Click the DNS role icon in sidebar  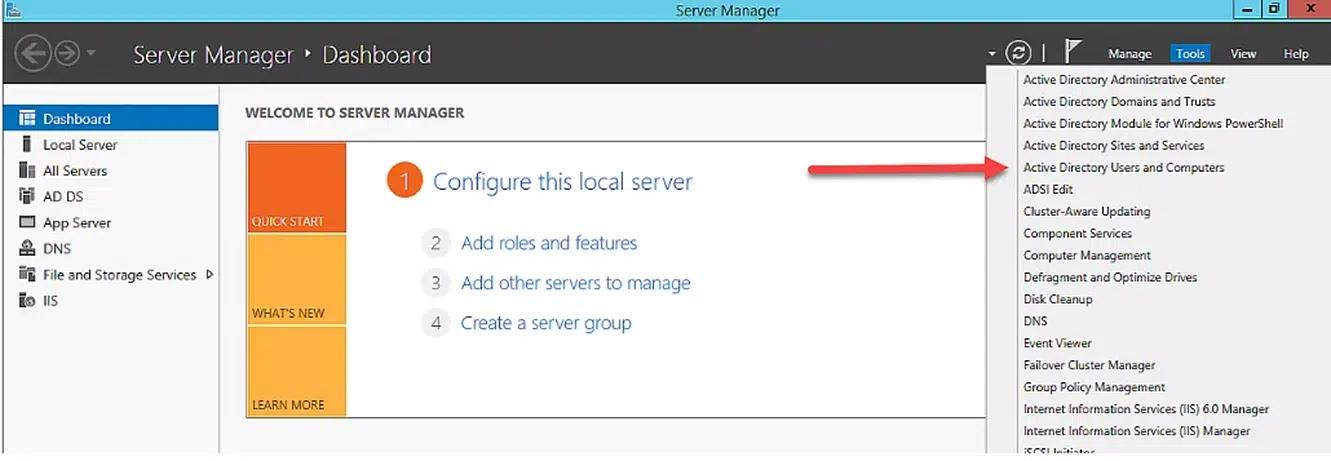(x=27, y=248)
